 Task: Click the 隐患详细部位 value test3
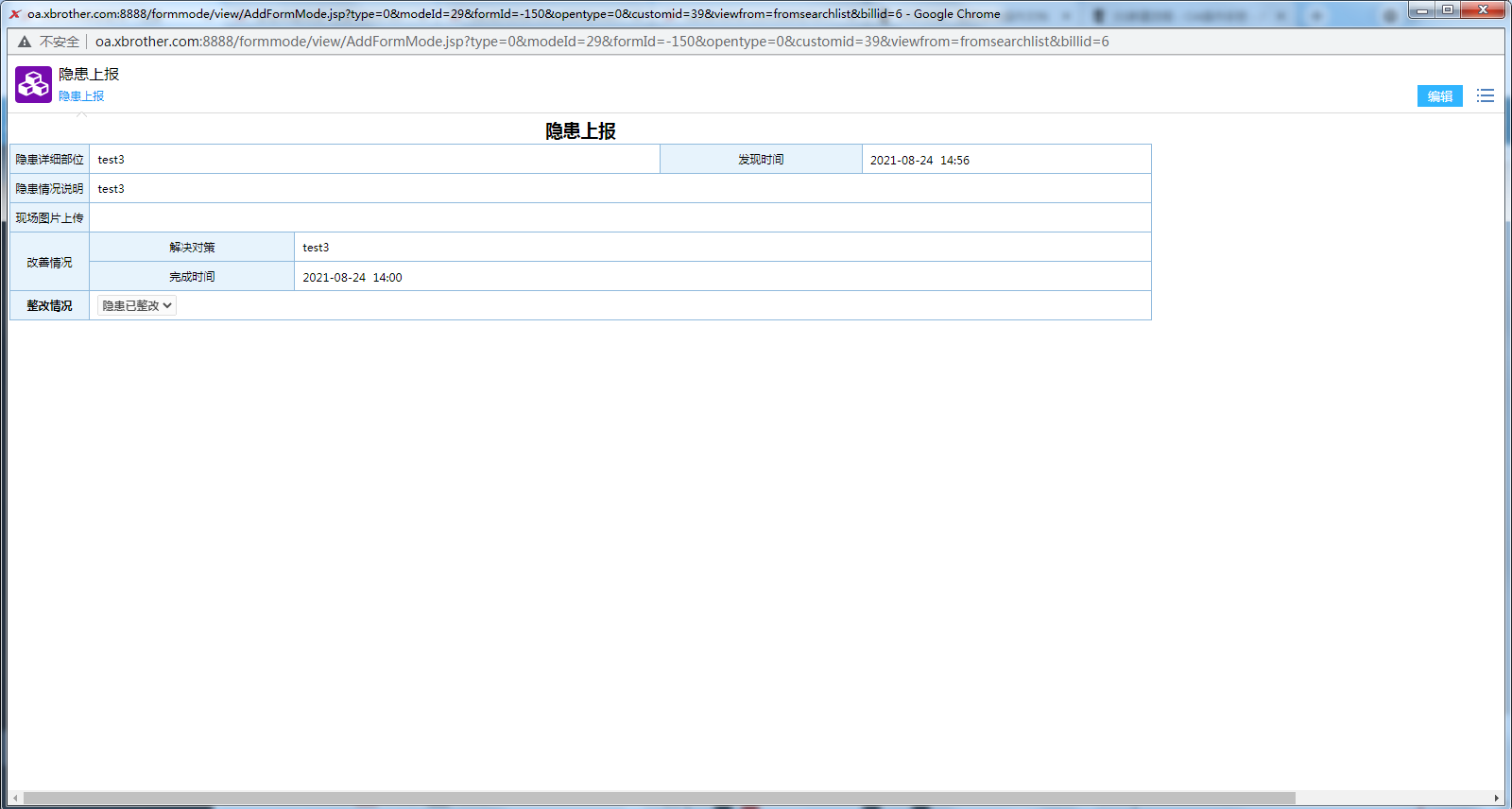pyautogui.click(x=112, y=160)
